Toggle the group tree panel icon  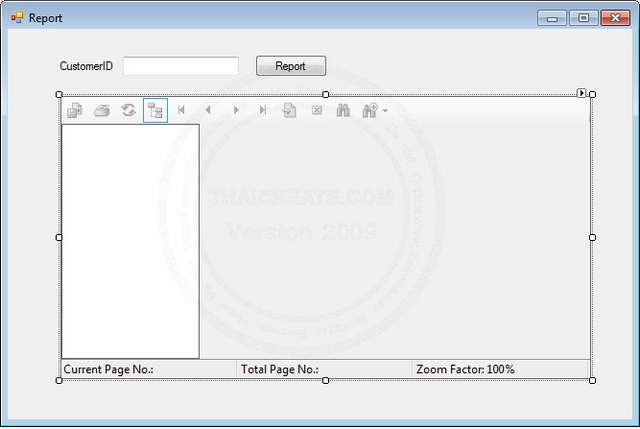point(156,110)
